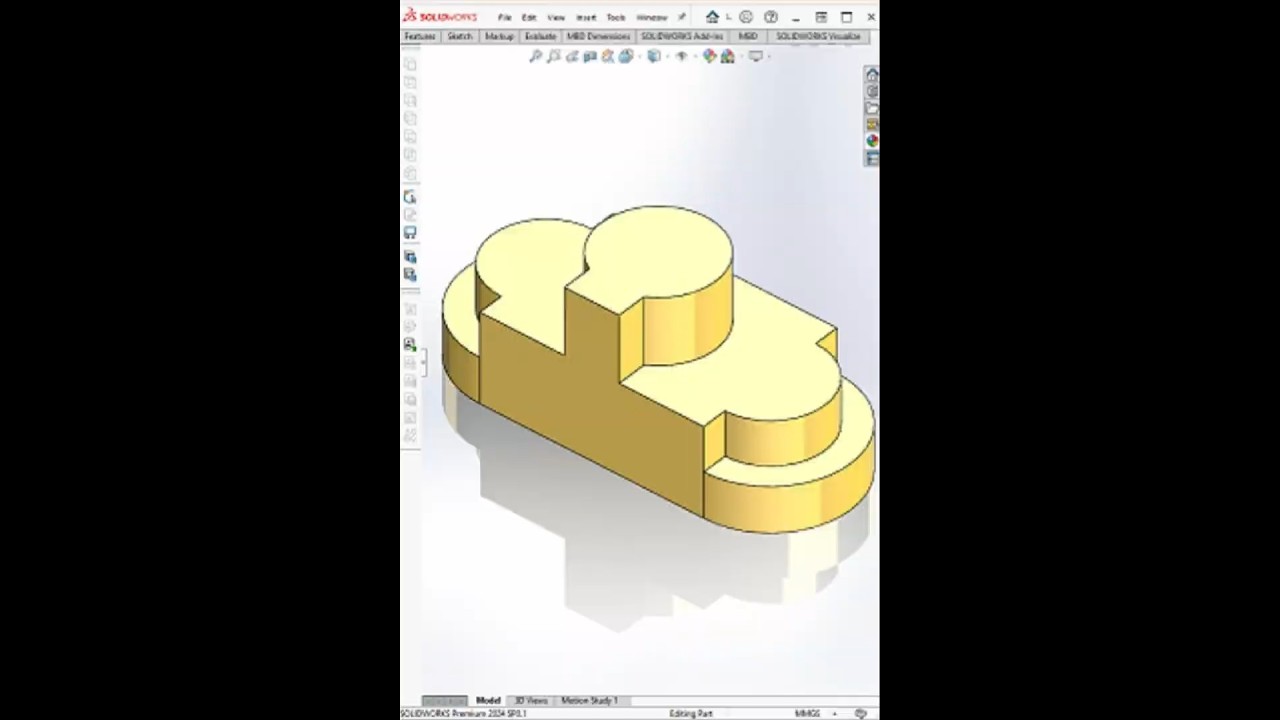Open the Tools menu
The height and width of the screenshot is (720, 1280).
(616, 17)
